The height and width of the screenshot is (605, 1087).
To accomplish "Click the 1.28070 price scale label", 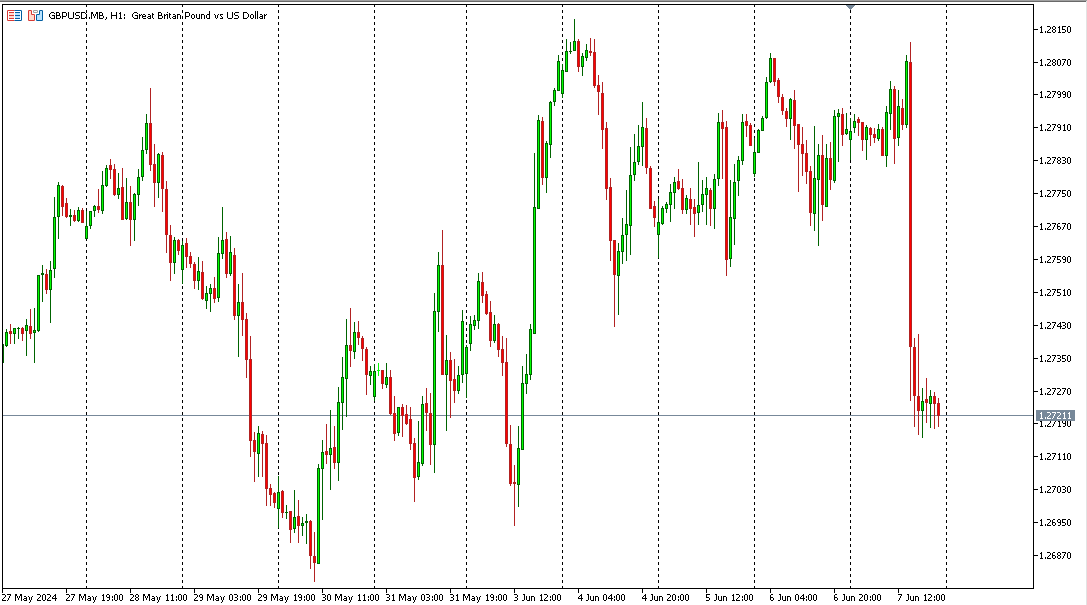I will click(x=1054, y=62).
